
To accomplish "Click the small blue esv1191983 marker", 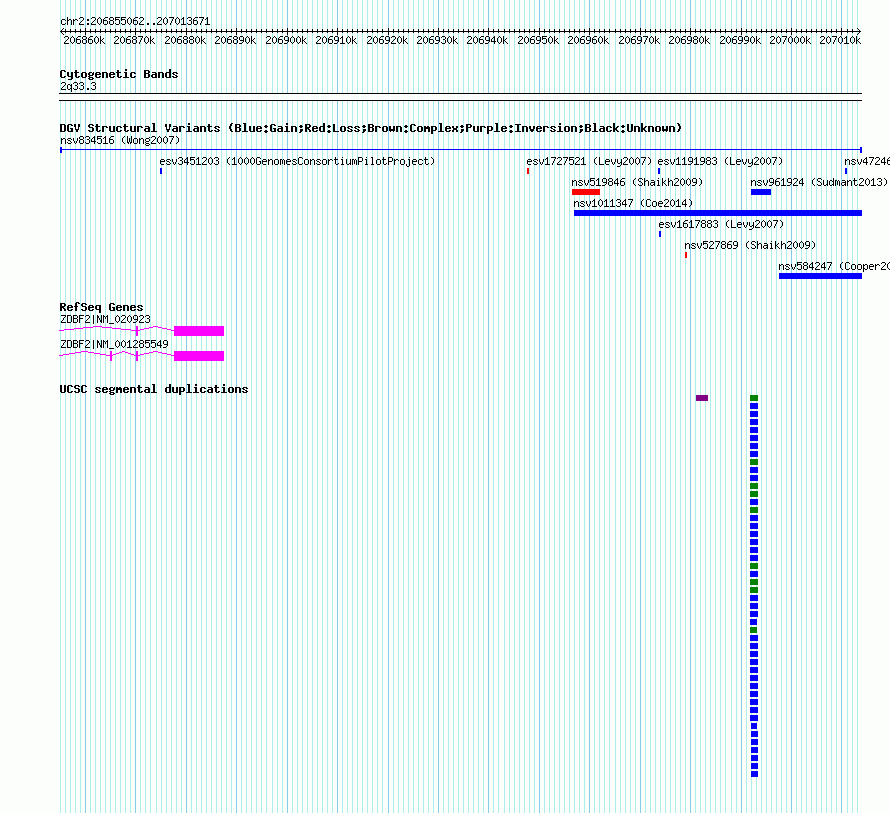I will pyautogui.click(x=659, y=171).
